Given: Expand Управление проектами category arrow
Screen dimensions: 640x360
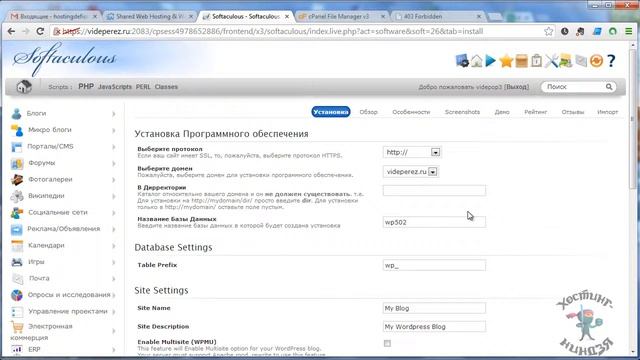Looking at the screenshot, I should click(113, 312).
